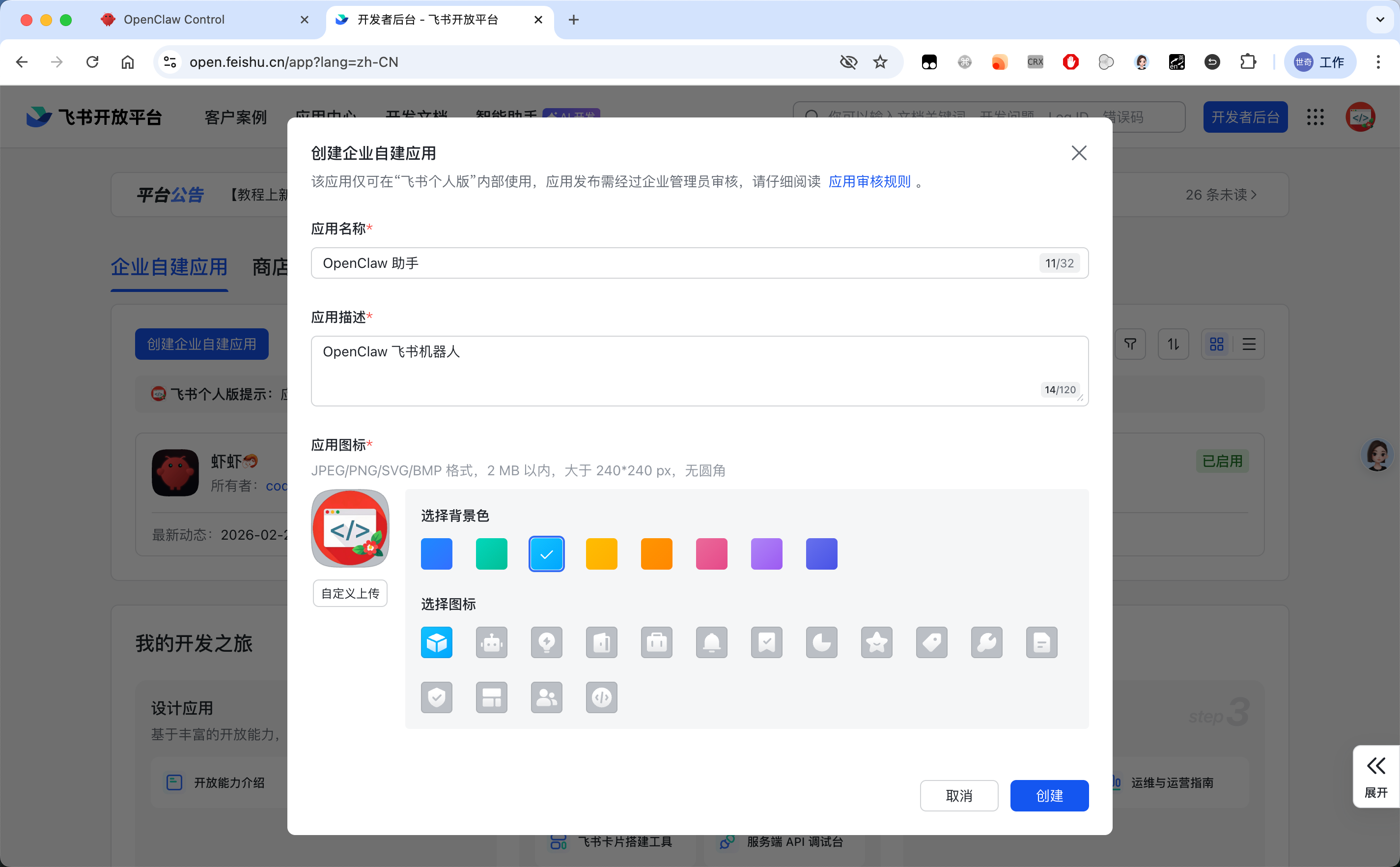Choose the wrench tool icon

click(987, 642)
